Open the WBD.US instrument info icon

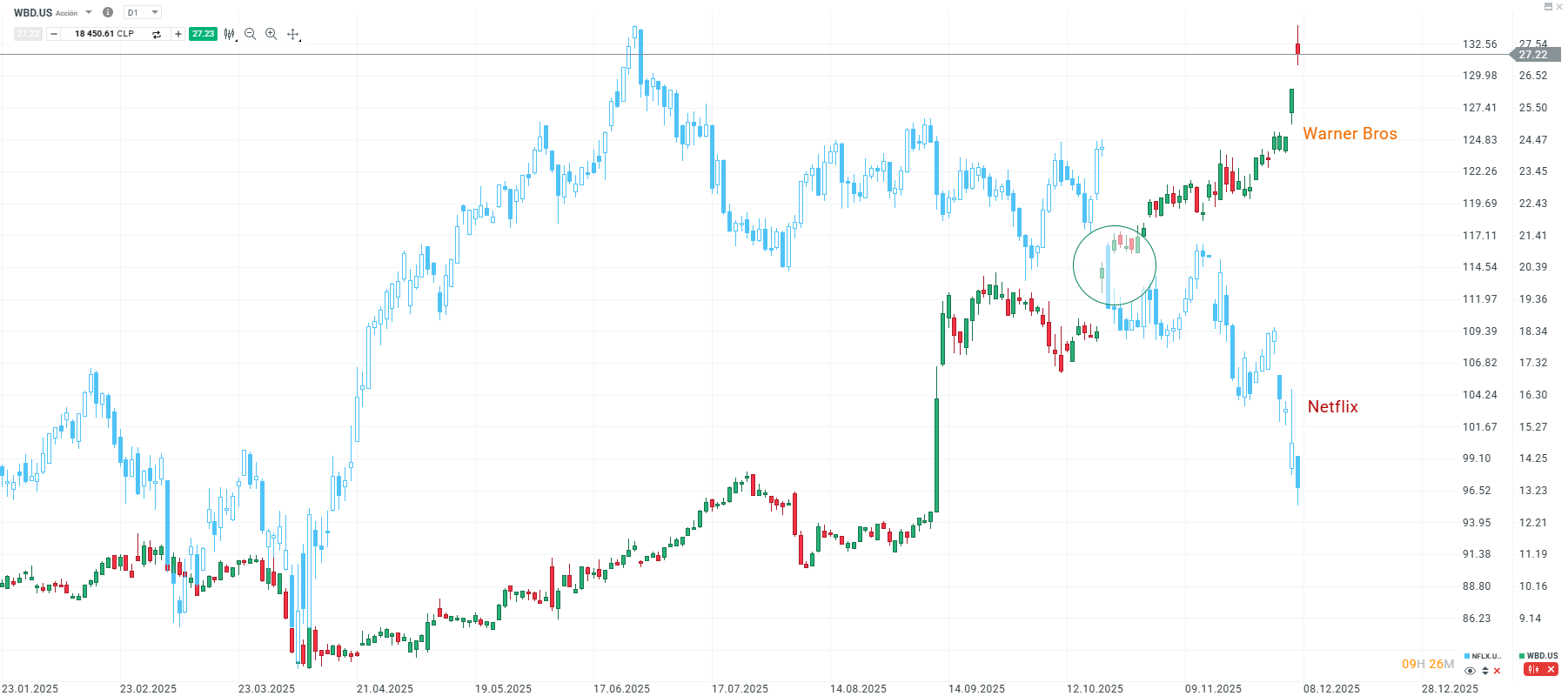click(x=108, y=12)
